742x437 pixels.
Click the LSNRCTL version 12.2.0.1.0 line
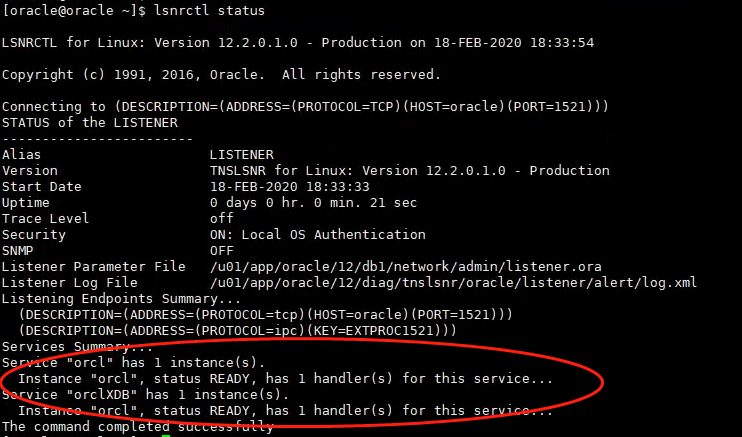(298, 43)
